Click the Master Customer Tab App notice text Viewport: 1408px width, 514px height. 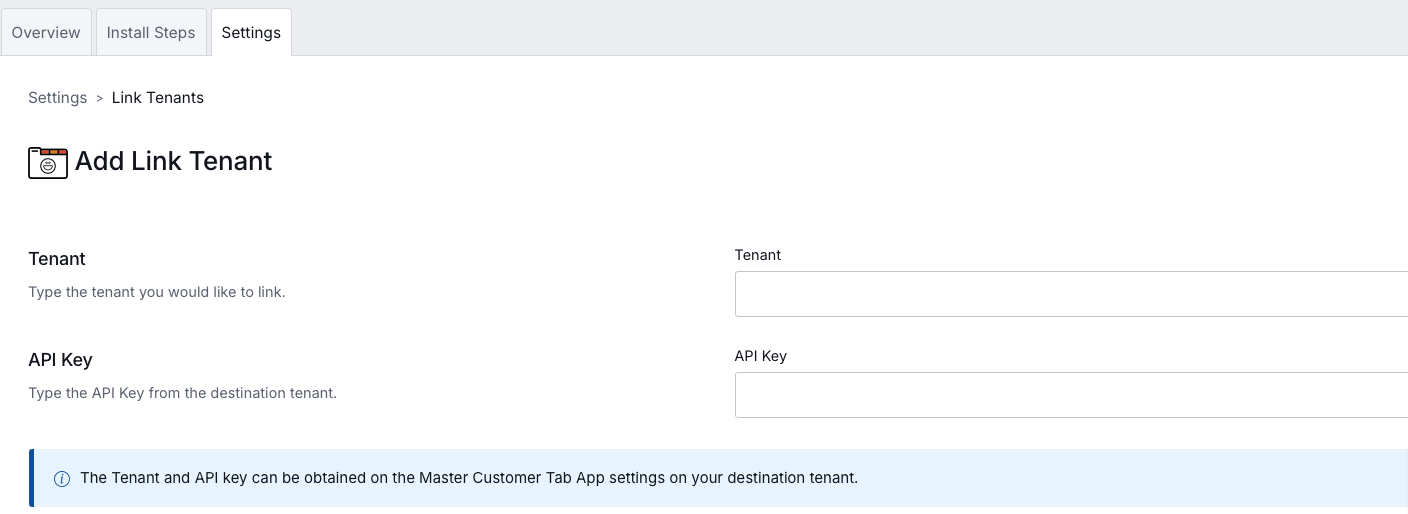[468, 478]
